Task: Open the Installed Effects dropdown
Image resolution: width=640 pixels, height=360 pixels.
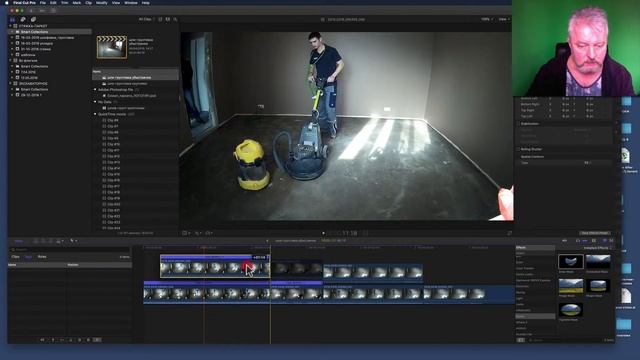Action: pyautogui.click(x=598, y=248)
